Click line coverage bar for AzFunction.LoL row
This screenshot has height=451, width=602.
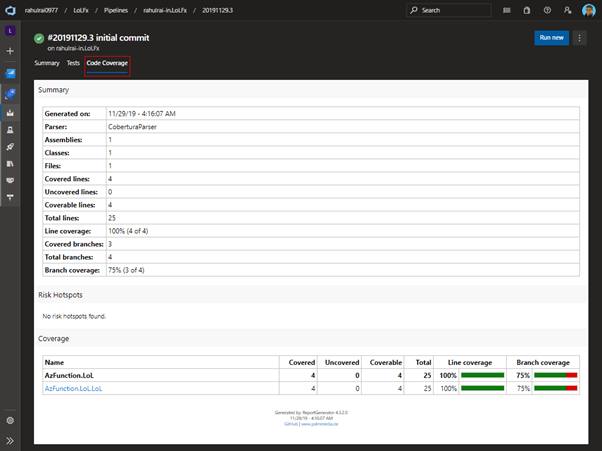point(483,375)
